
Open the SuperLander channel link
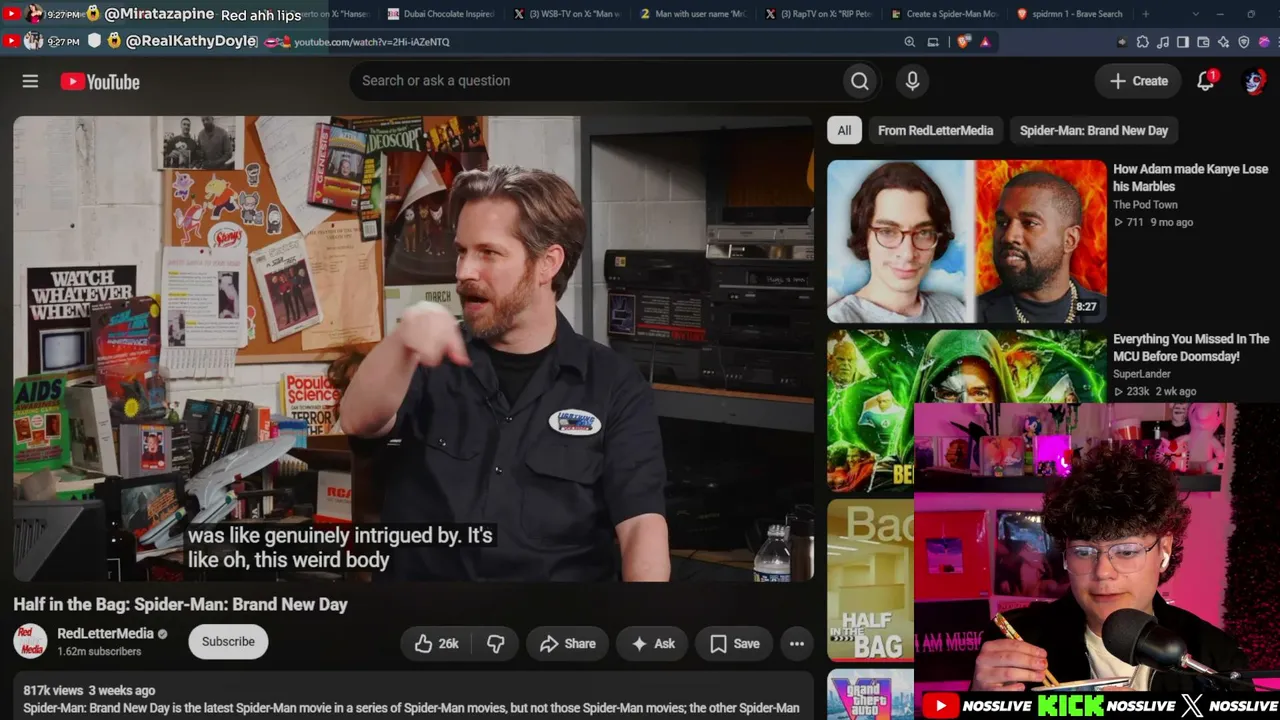pos(1142,374)
